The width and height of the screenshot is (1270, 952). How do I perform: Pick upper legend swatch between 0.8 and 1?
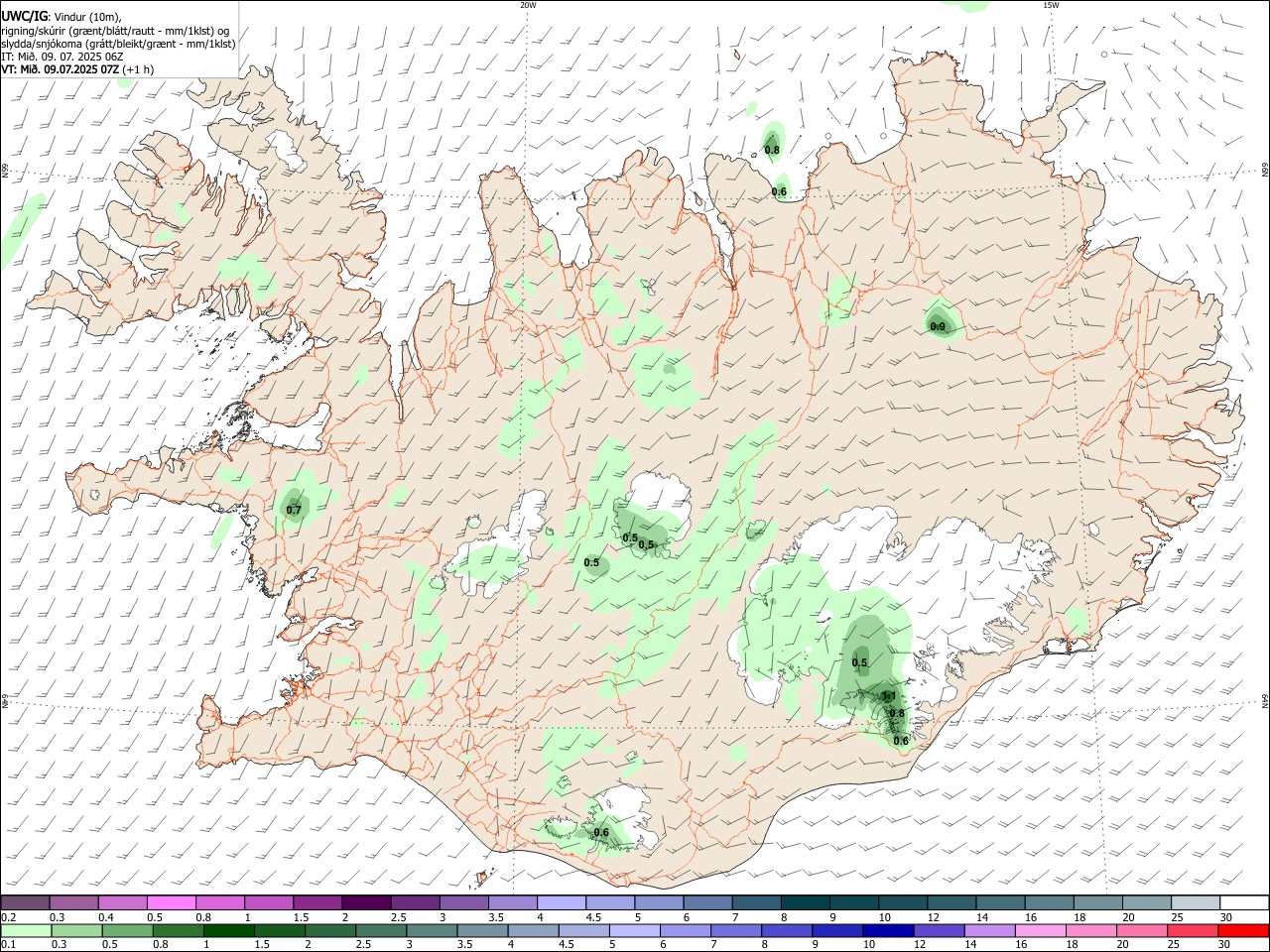(x=219, y=902)
